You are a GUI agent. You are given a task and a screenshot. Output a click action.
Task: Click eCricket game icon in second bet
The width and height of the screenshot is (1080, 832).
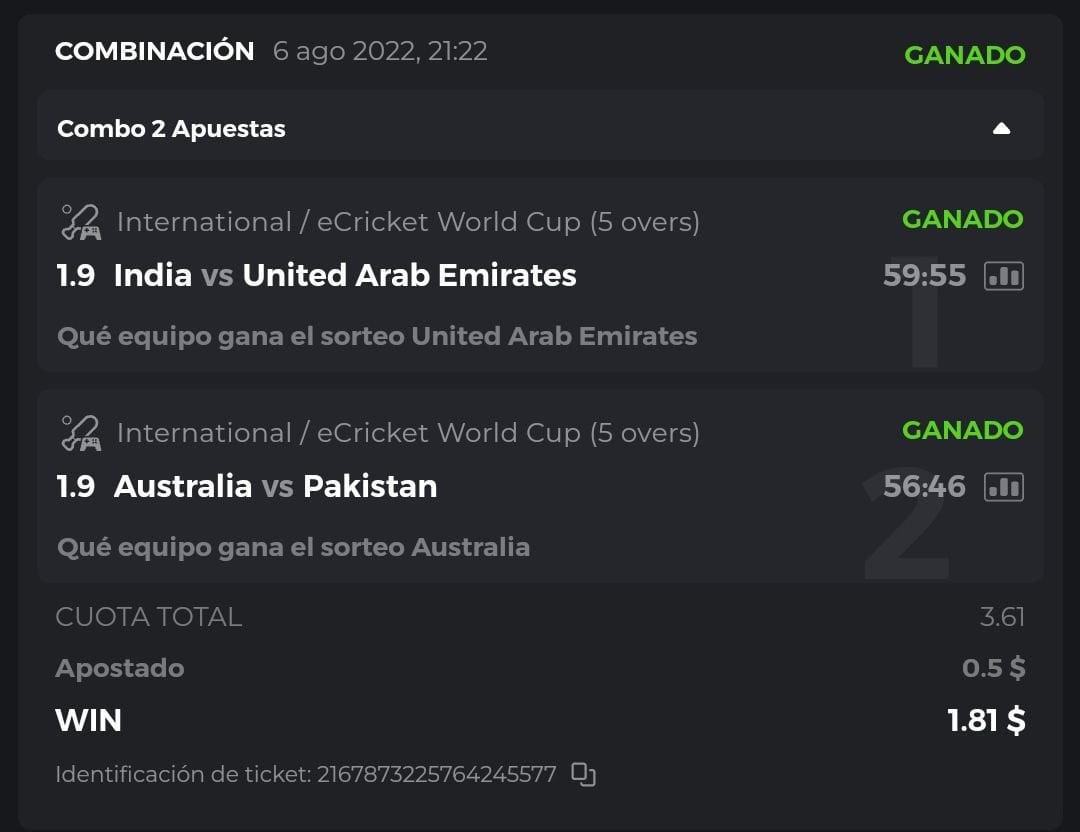(80, 433)
